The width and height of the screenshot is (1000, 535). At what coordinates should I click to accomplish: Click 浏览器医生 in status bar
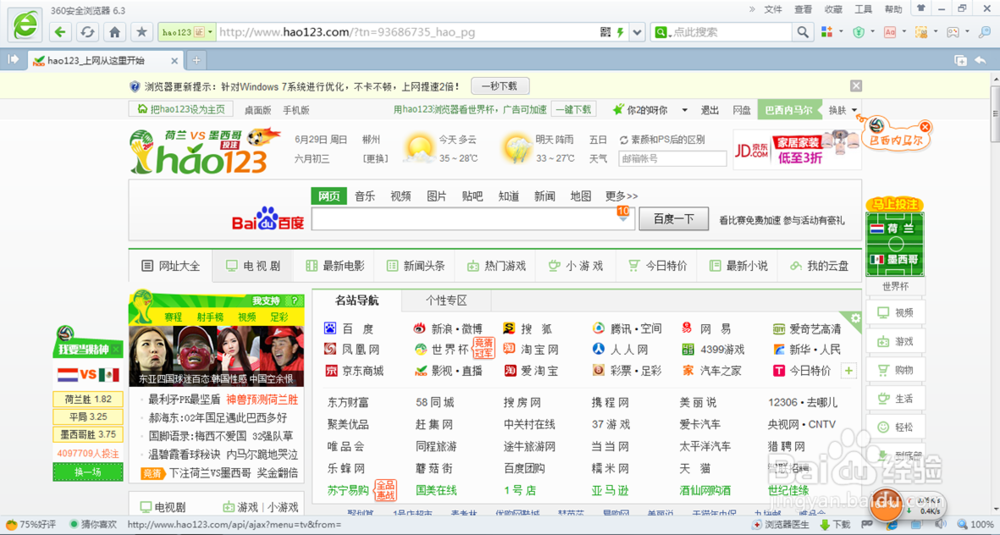(x=781, y=525)
